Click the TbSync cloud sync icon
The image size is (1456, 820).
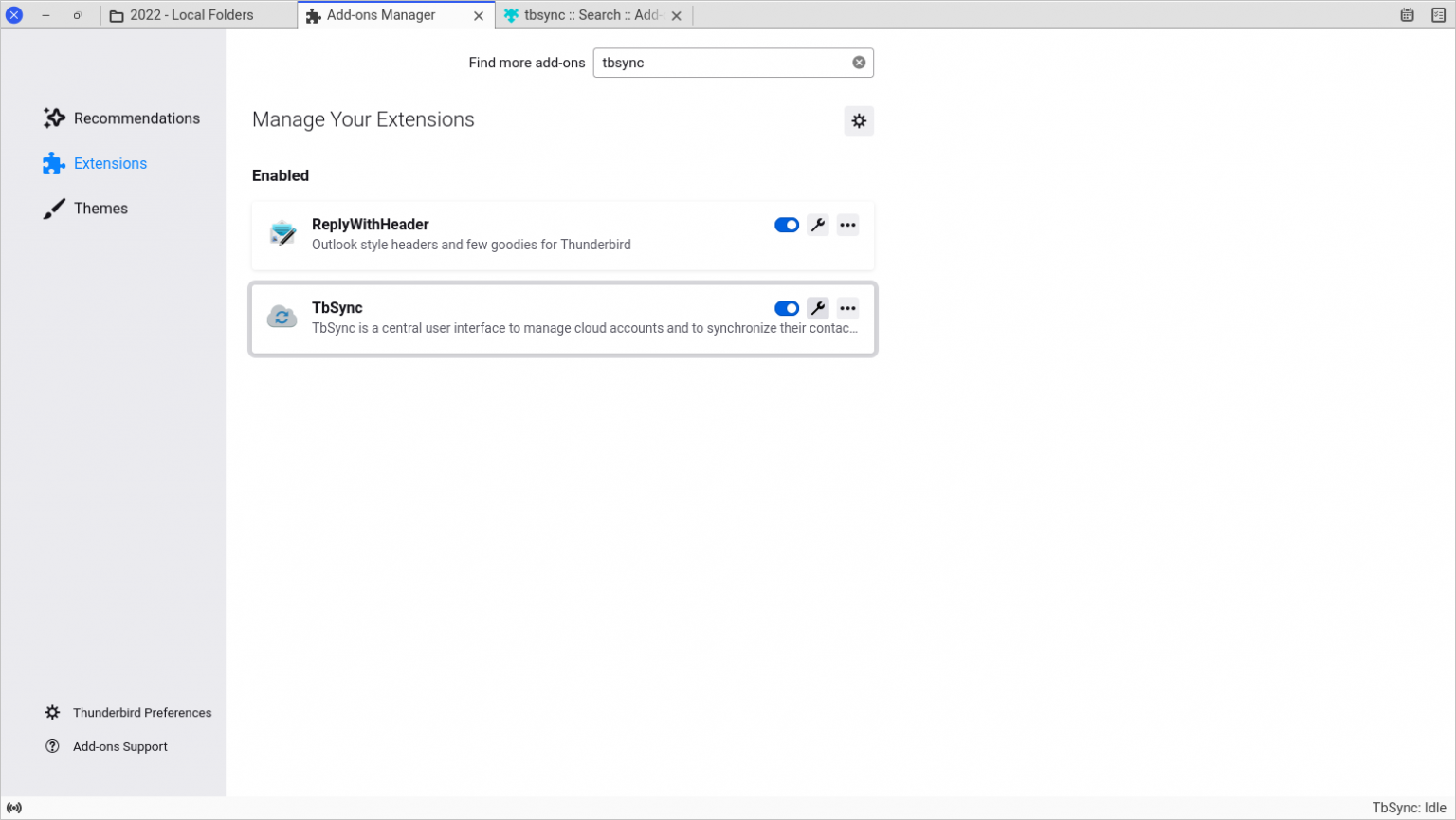282,317
